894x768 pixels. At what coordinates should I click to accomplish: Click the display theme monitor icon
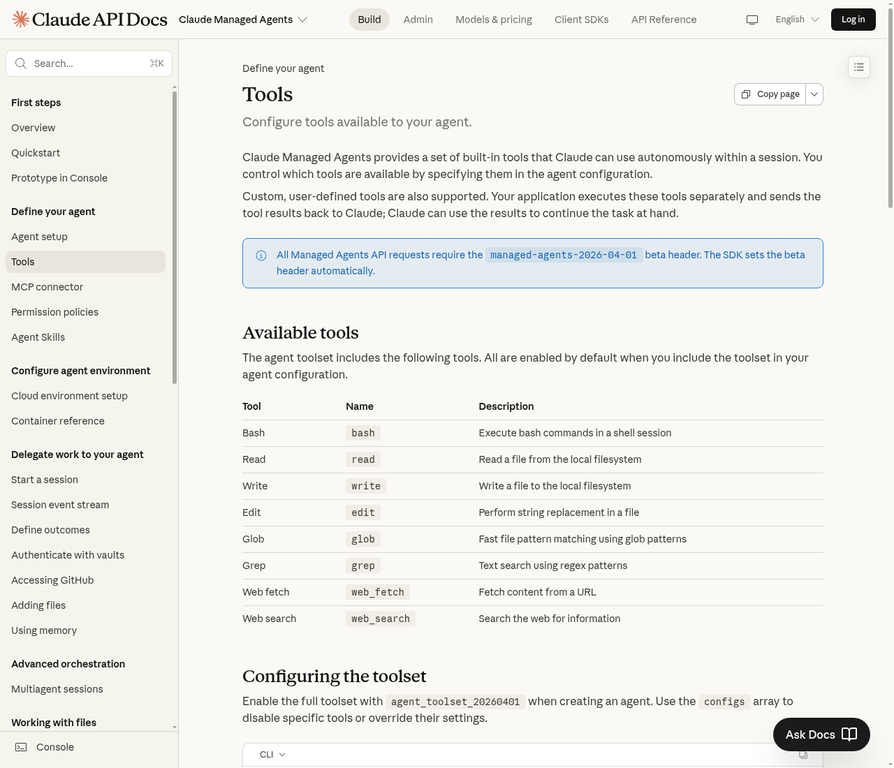[x=752, y=19]
